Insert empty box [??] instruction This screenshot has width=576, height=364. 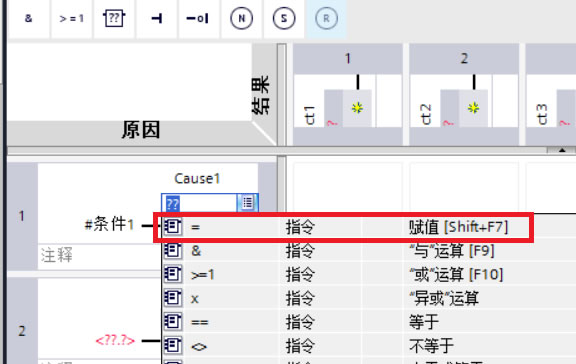tap(114, 18)
